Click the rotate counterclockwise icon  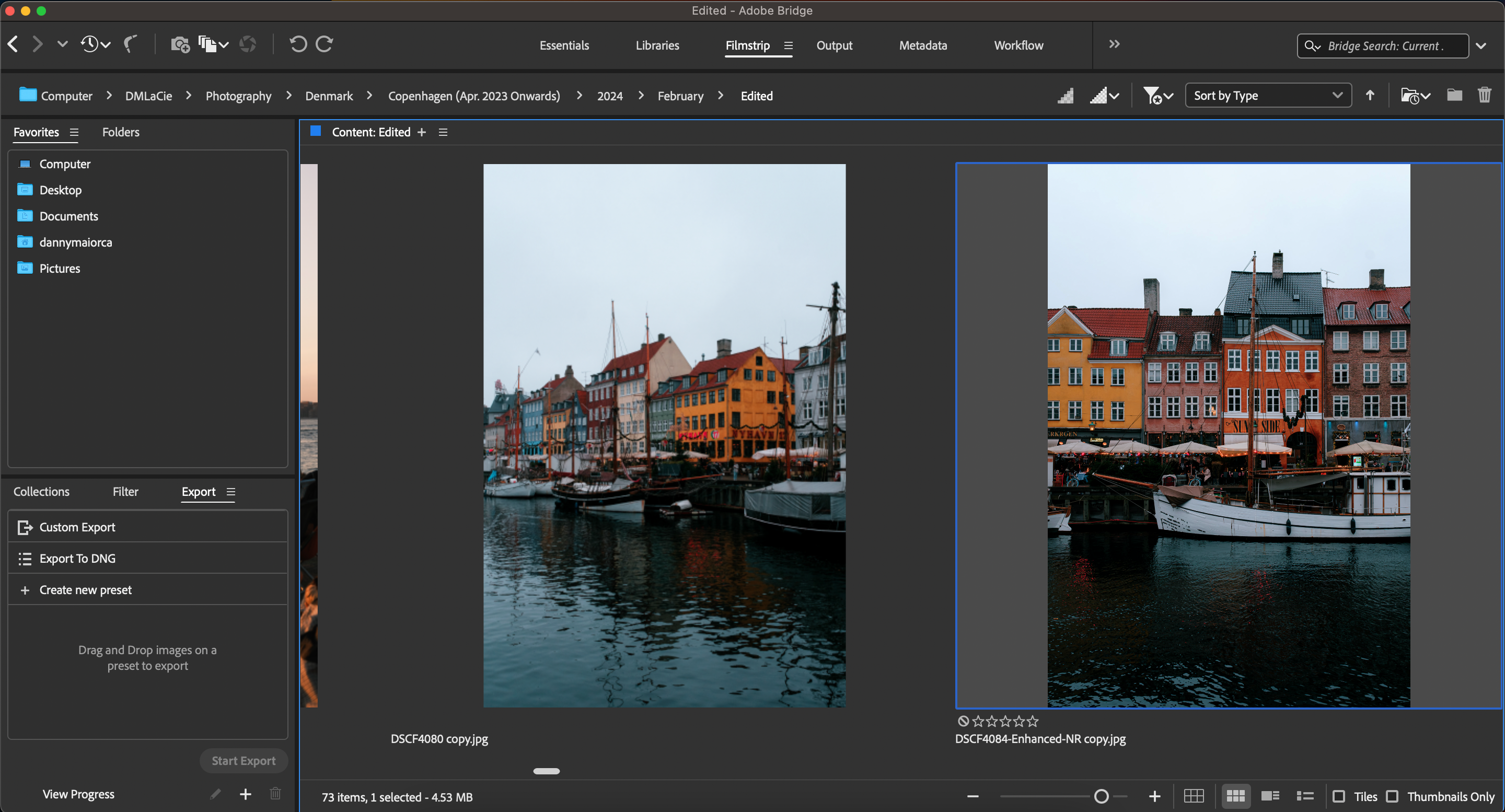298,44
